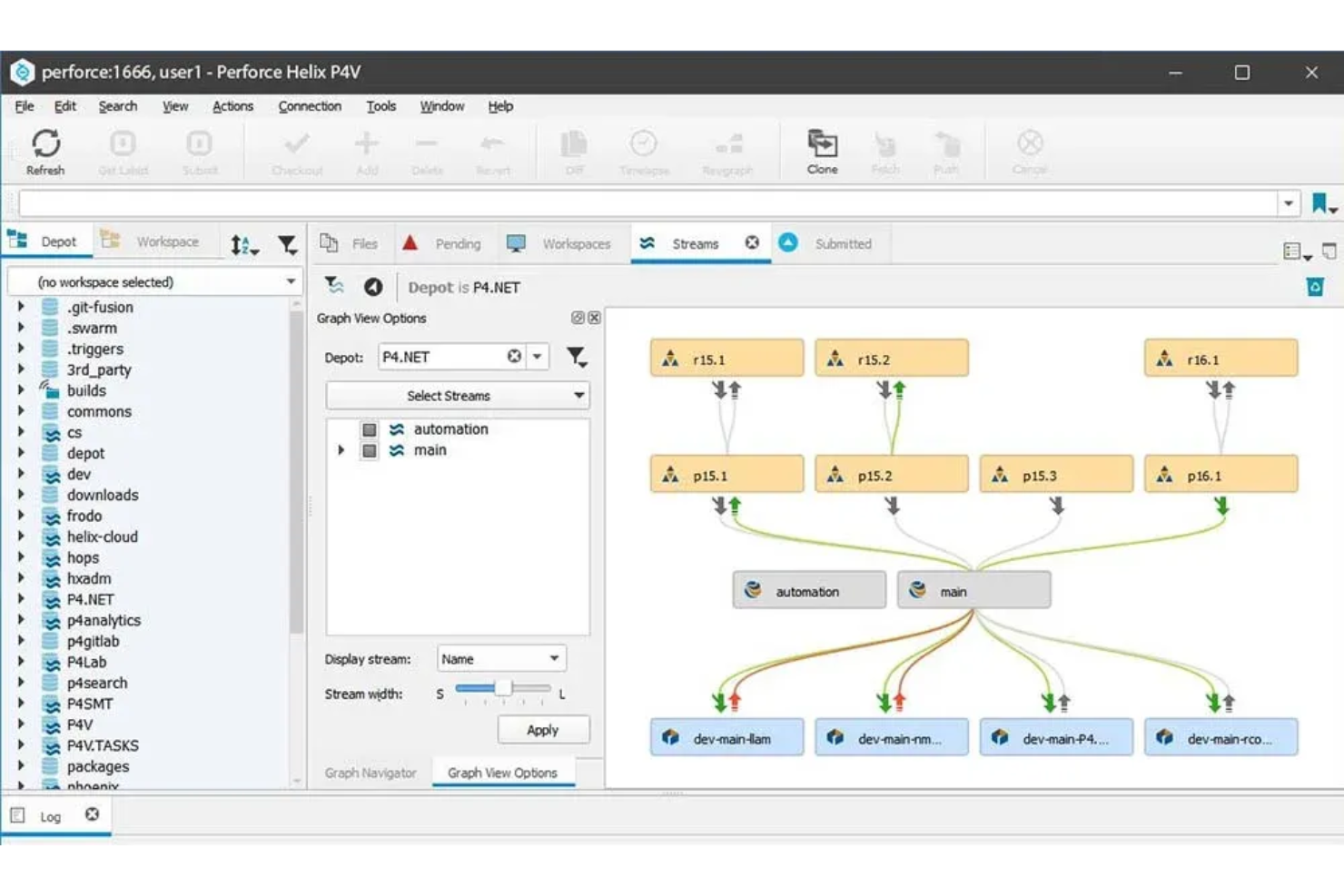Check the main stream checkbox
This screenshot has width=1344, height=896.
pos(369,450)
